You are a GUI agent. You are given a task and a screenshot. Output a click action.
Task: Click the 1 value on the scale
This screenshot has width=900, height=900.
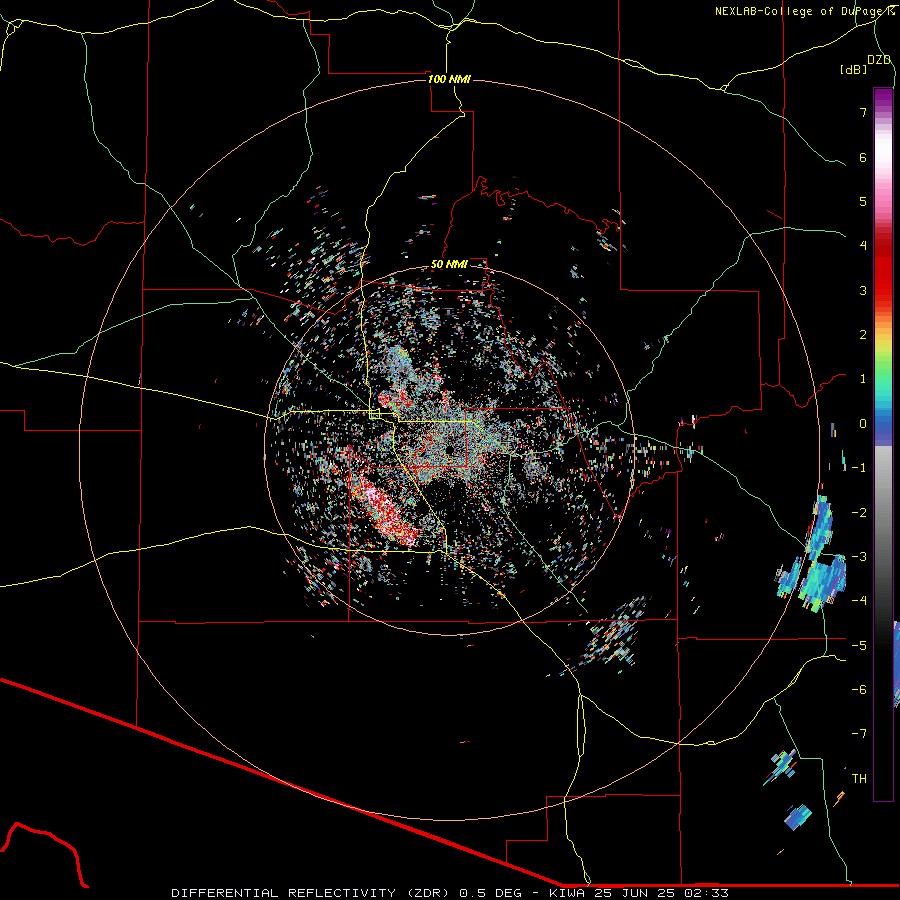coord(863,379)
